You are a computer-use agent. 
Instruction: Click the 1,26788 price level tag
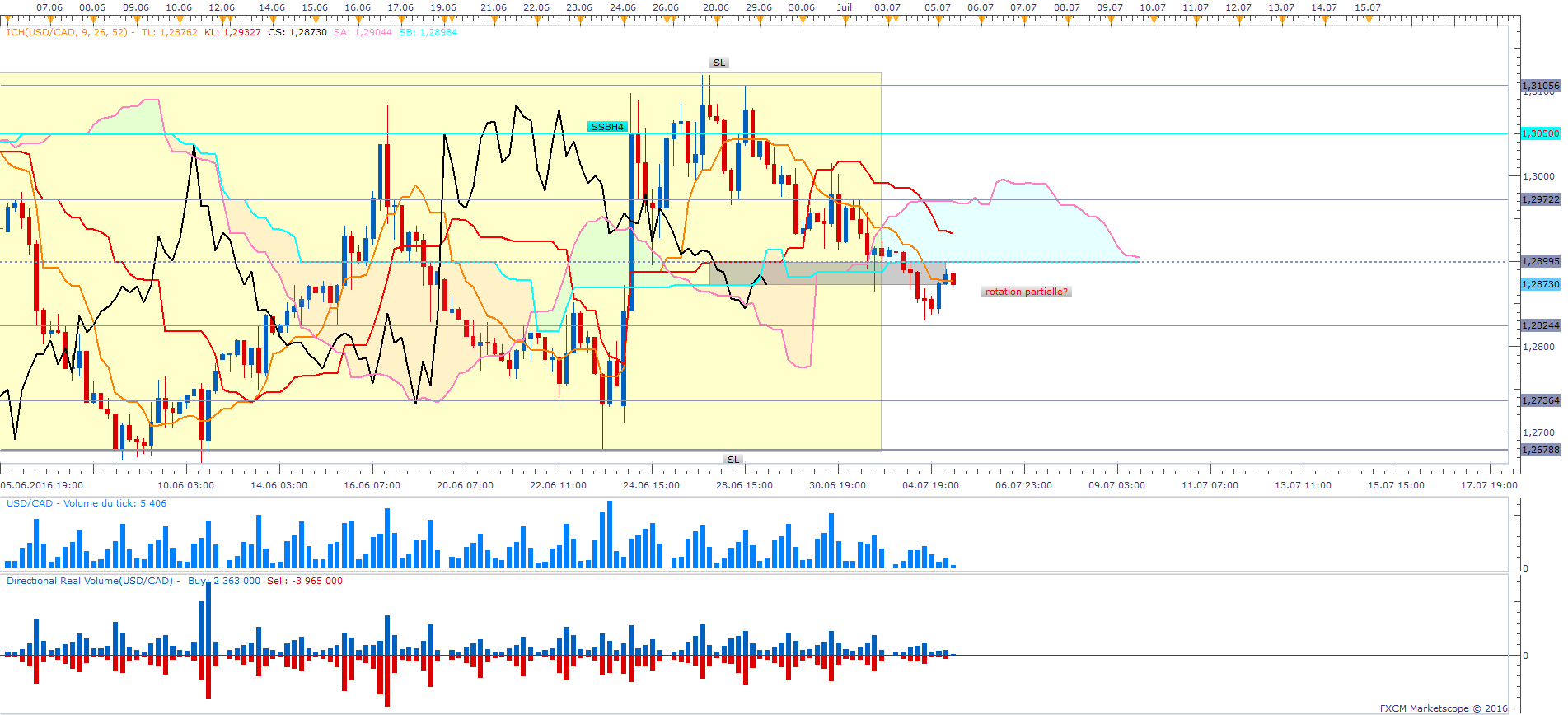coord(1540,450)
